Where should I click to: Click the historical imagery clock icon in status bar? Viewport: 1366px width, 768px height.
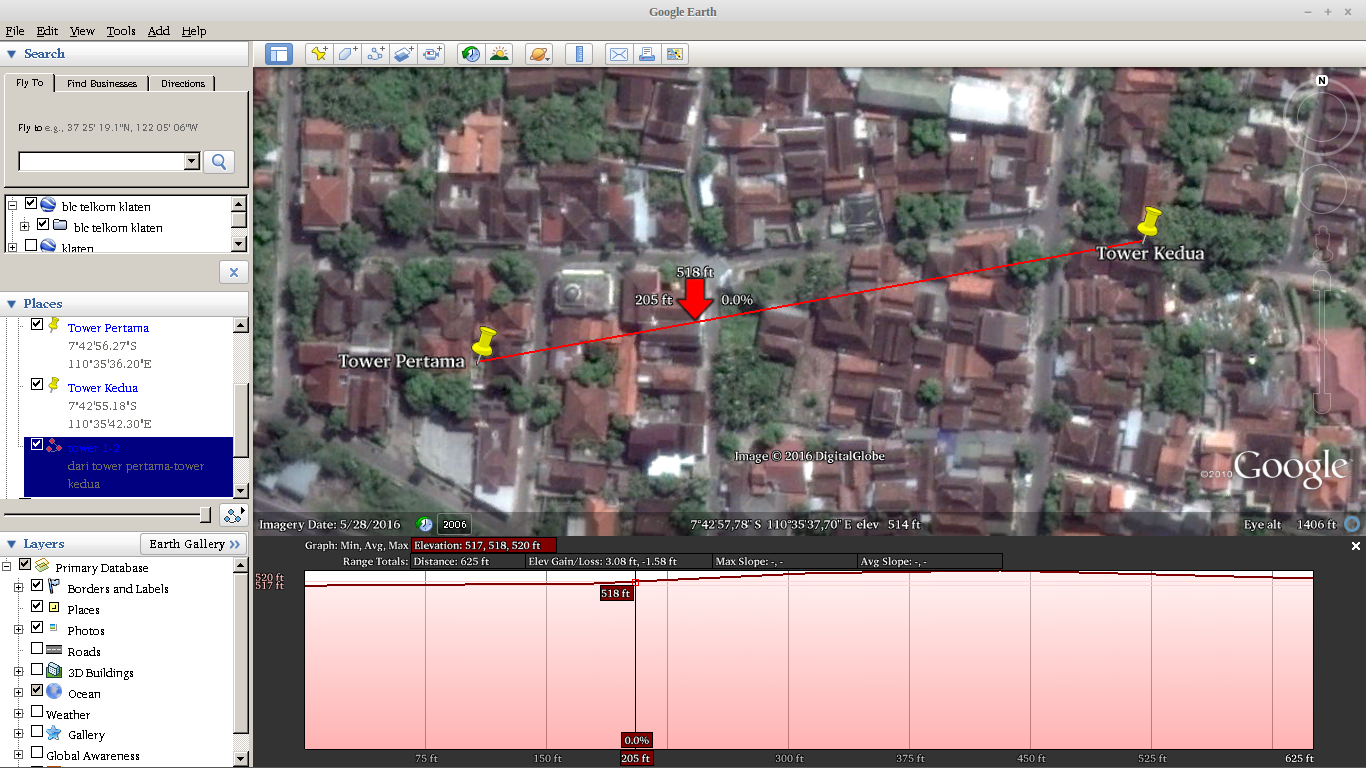(x=424, y=524)
